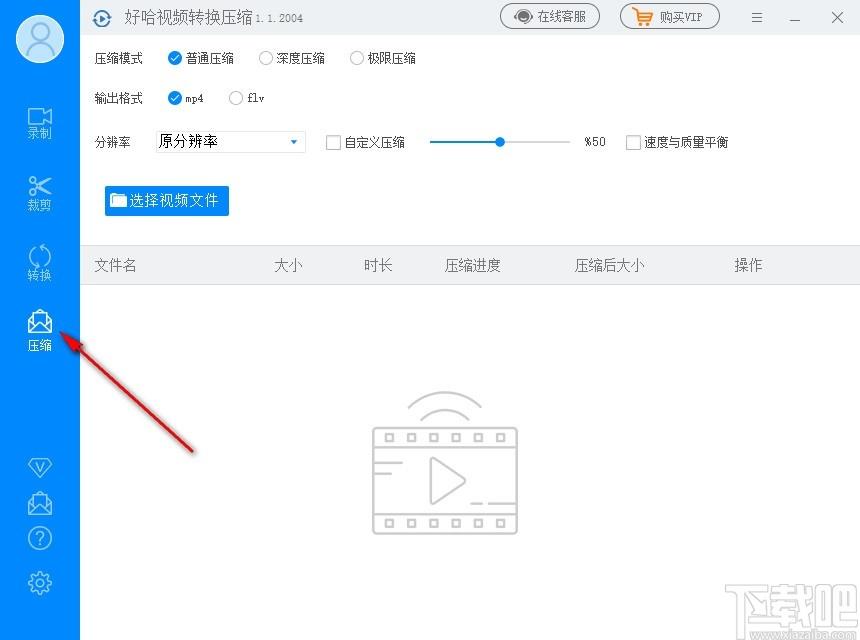Click the 操作 column header
Viewport: 860px width, 640px height.
click(748, 265)
